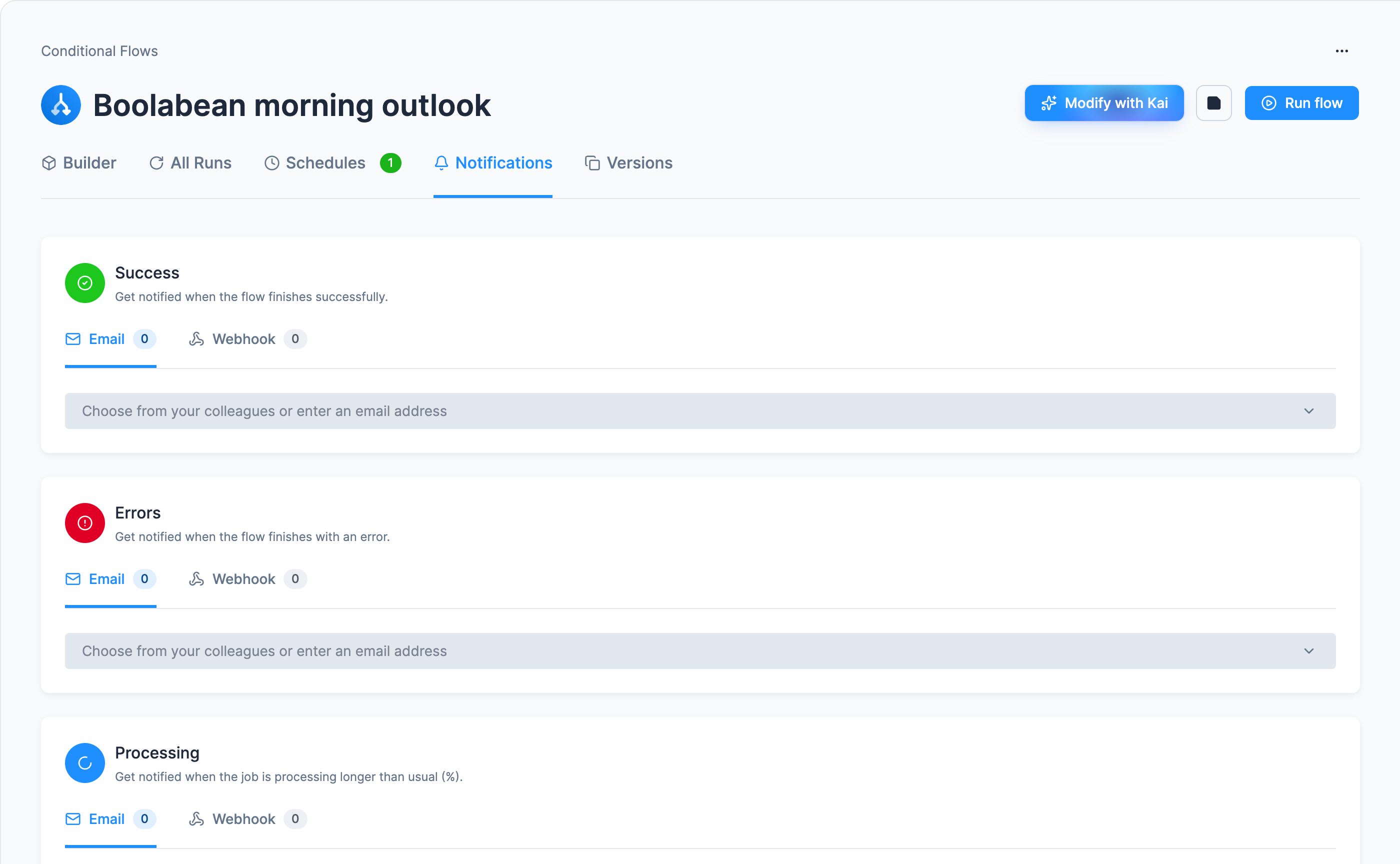Select Email tab under Processing
The width and height of the screenshot is (1400, 864).
pos(111,819)
